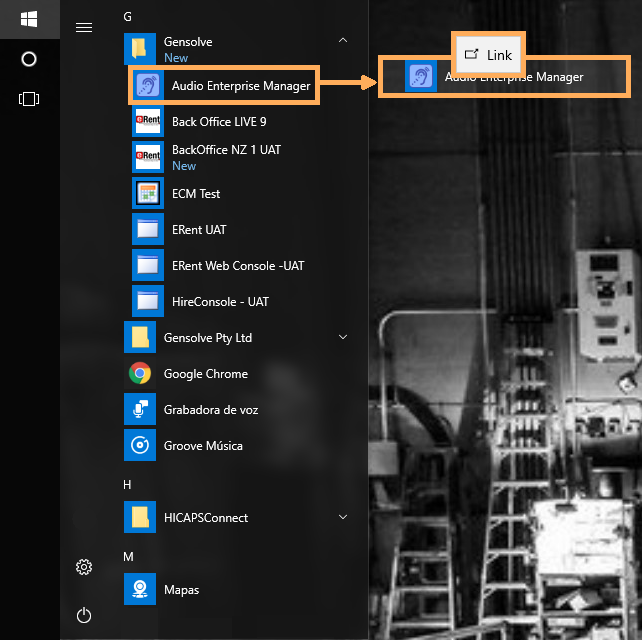Click the Power button icon

click(84, 614)
